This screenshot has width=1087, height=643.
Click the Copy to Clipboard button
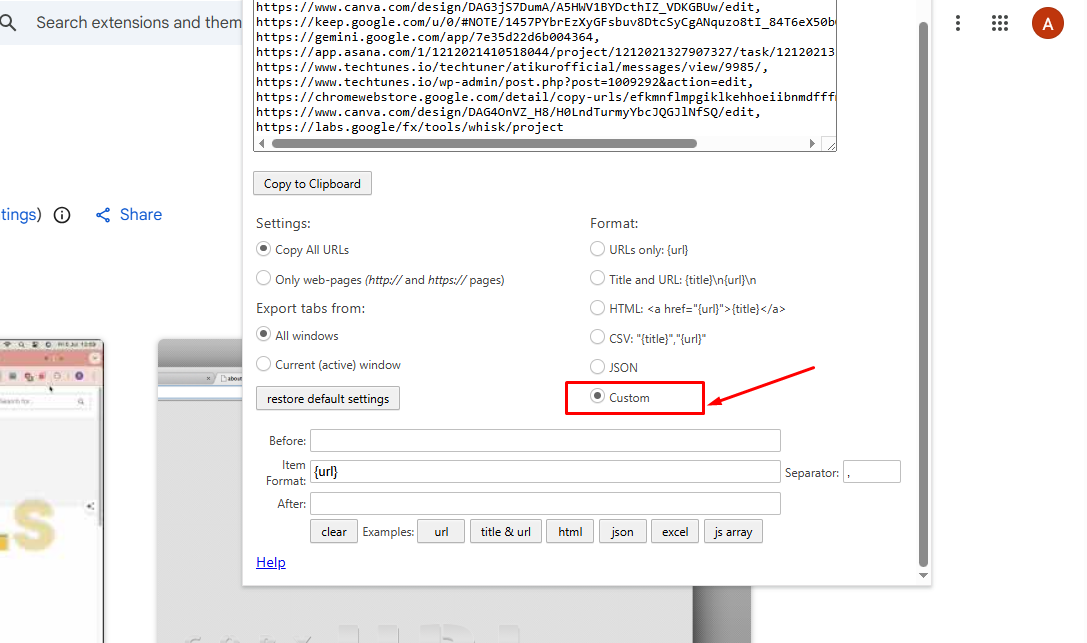pos(313,183)
